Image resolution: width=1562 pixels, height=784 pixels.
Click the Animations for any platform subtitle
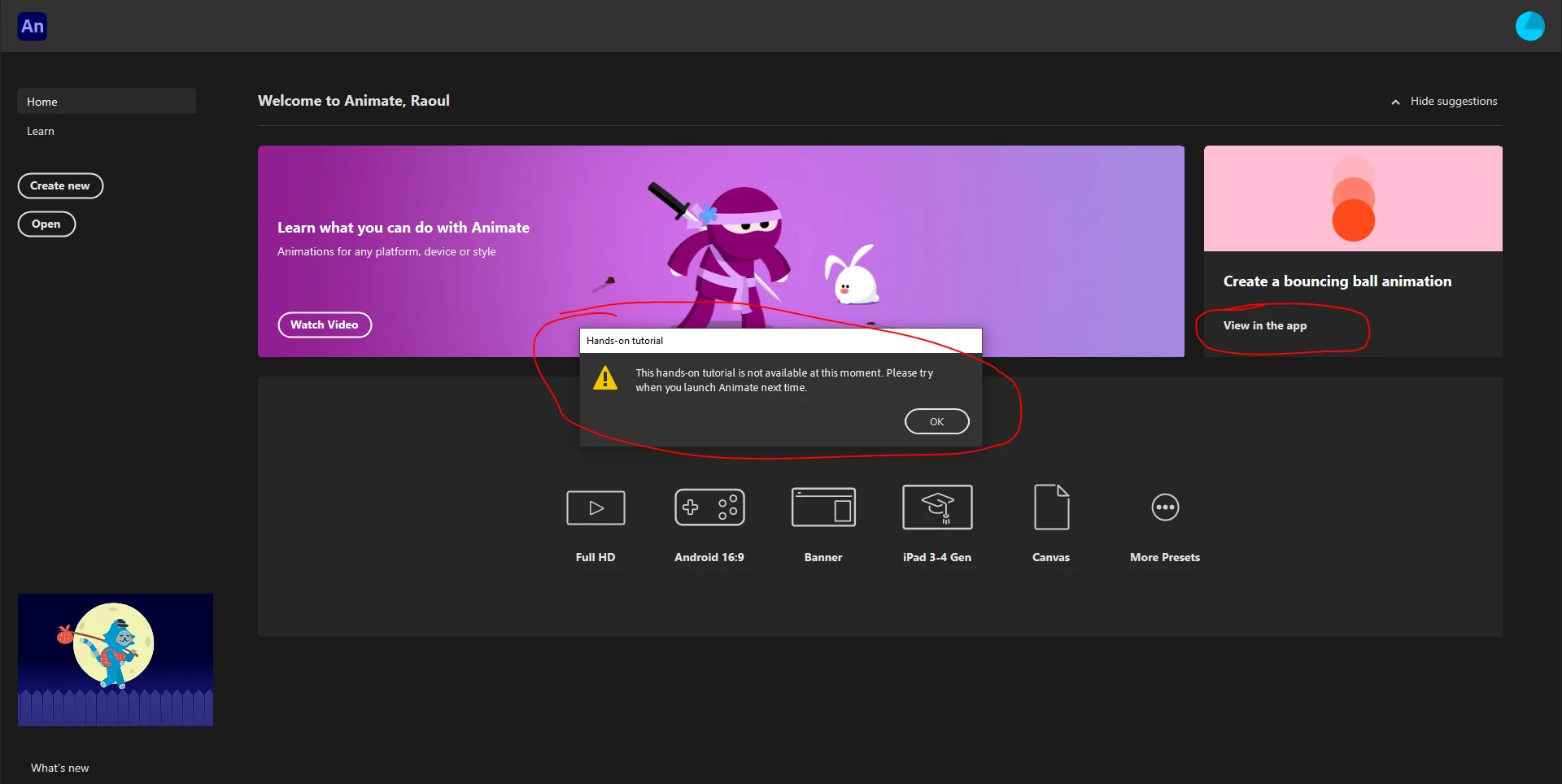coord(386,251)
